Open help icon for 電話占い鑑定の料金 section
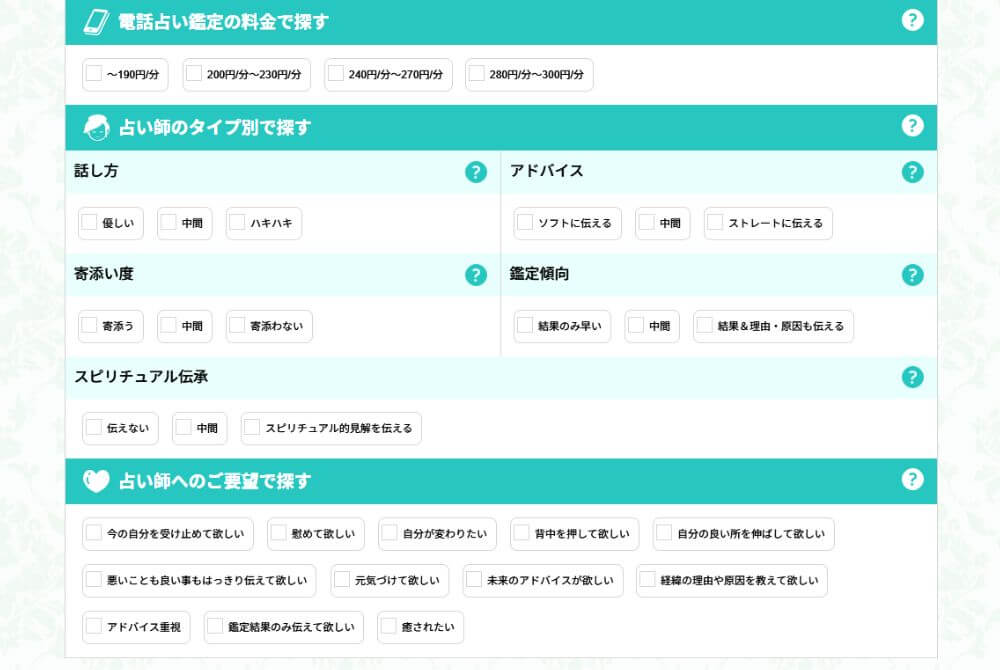1000x670 pixels. pos(912,20)
